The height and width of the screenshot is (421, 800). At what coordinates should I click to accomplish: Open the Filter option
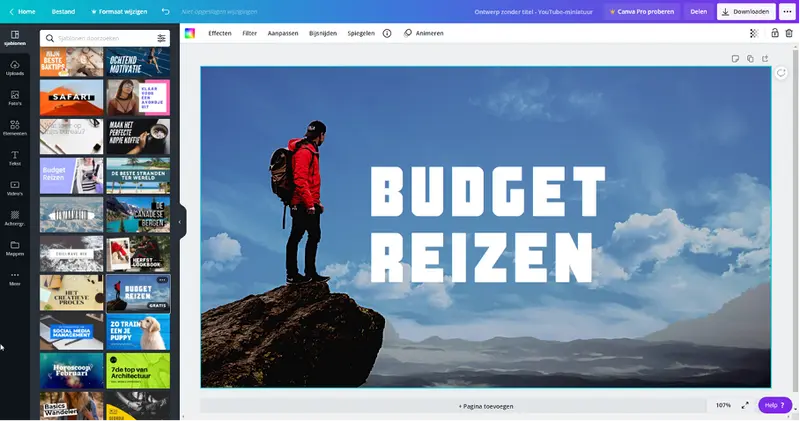click(249, 33)
